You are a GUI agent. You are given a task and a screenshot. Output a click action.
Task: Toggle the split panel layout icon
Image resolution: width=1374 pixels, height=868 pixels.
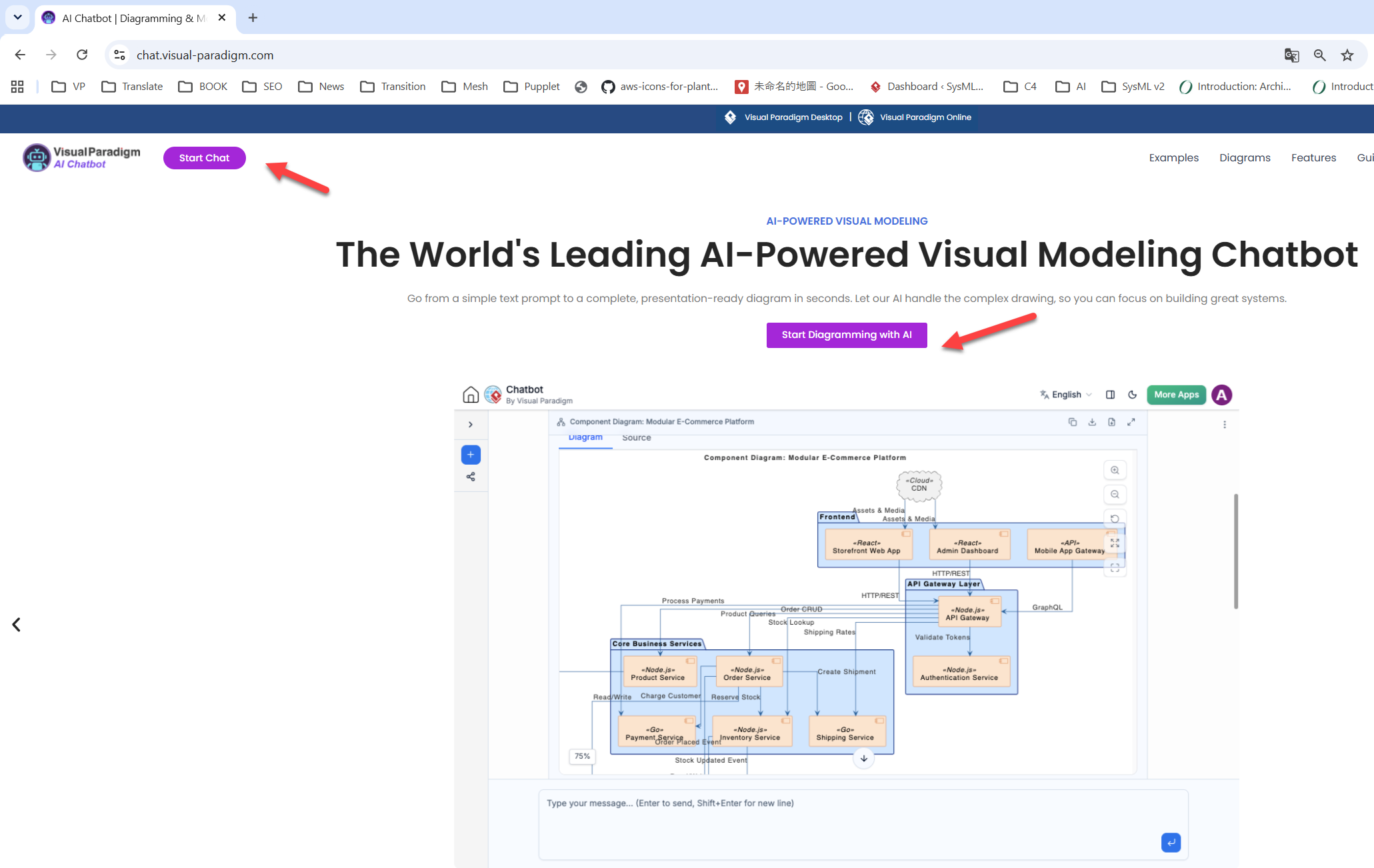(1110, 395)
